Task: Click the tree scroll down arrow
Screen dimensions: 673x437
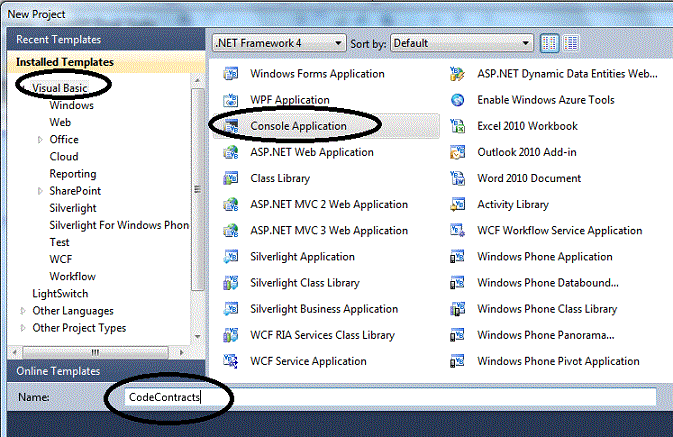Action: click(197, 337)
